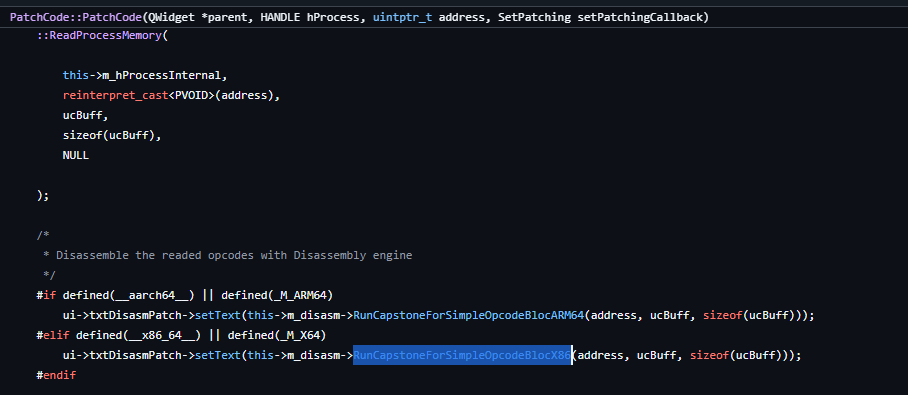Image resolution: width=908 pixels, height=395 pixels.
Task: Click the sizeof(ucBuff) argument line
Action: click(112, 136)
